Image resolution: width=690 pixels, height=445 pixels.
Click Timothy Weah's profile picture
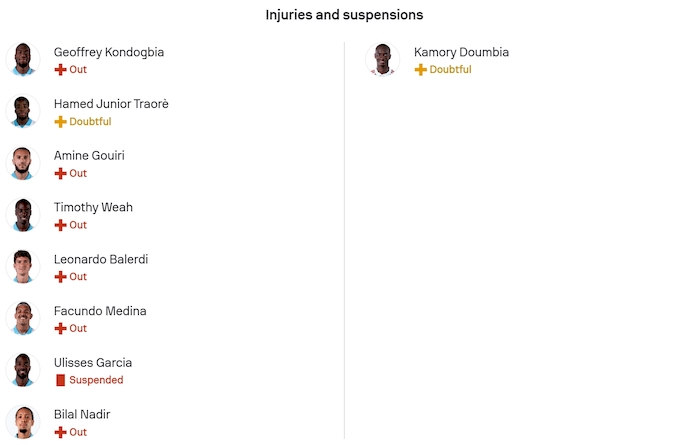22,215
